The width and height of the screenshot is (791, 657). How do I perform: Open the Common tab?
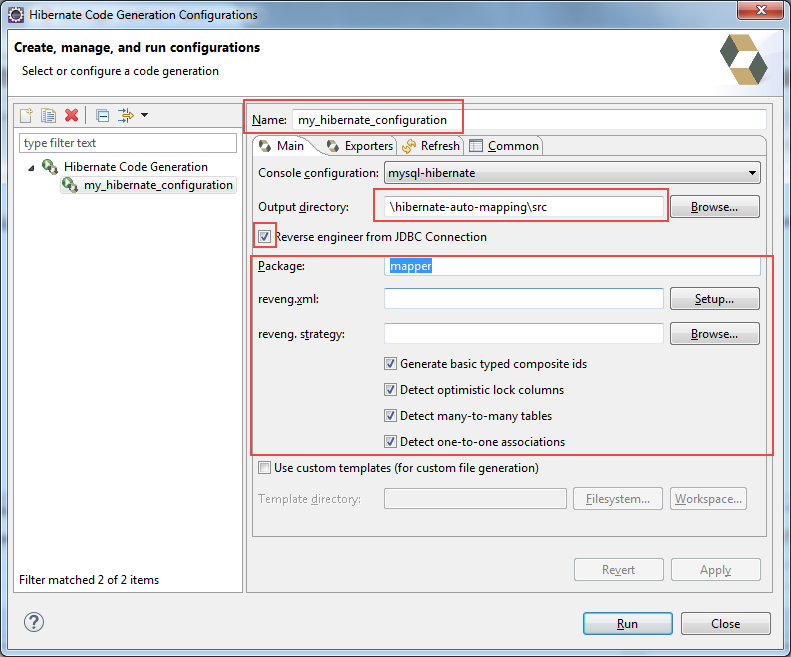point(505,146)
